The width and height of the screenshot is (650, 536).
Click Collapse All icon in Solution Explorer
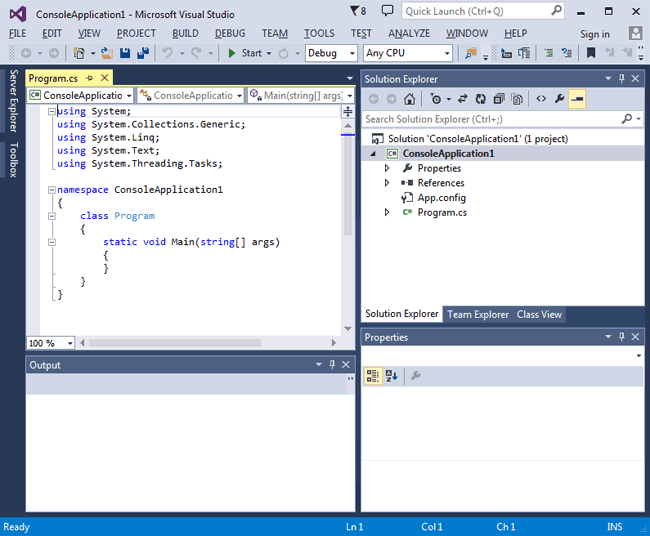(499, 99)
